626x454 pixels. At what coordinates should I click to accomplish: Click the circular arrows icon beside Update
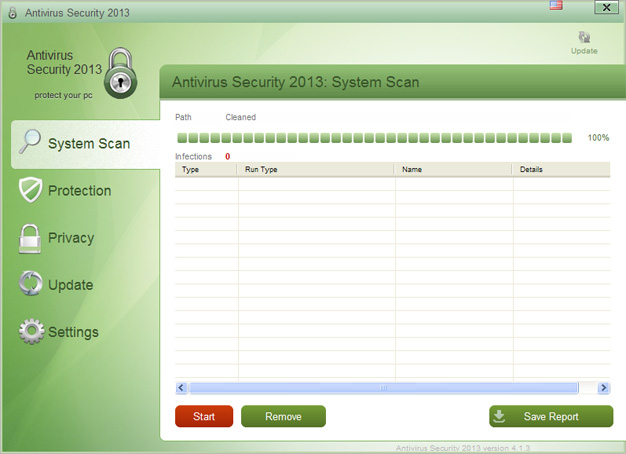tap(30, 284)
